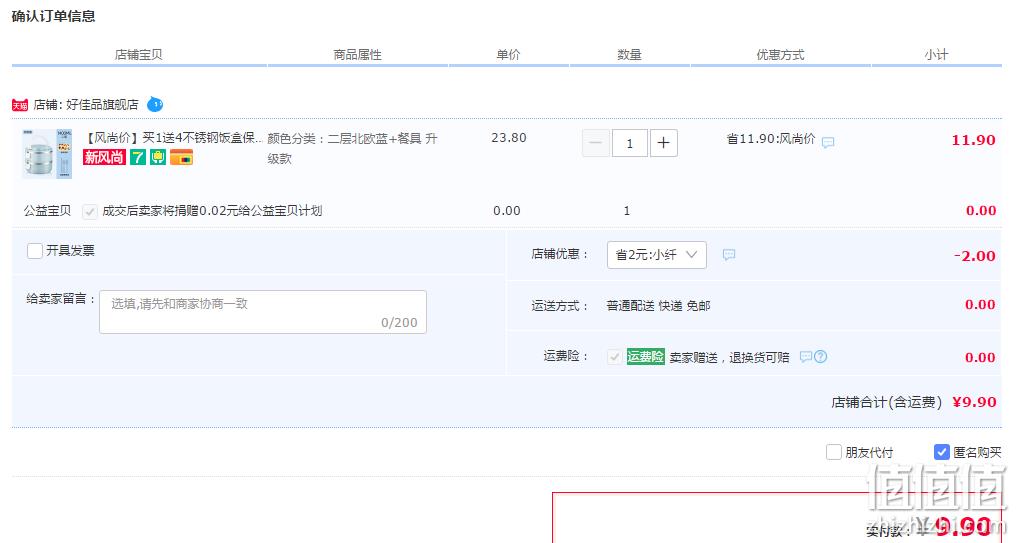1016x543 pixels.
Task: Click the 确认订单信息 heading
Action: [53, 16]
